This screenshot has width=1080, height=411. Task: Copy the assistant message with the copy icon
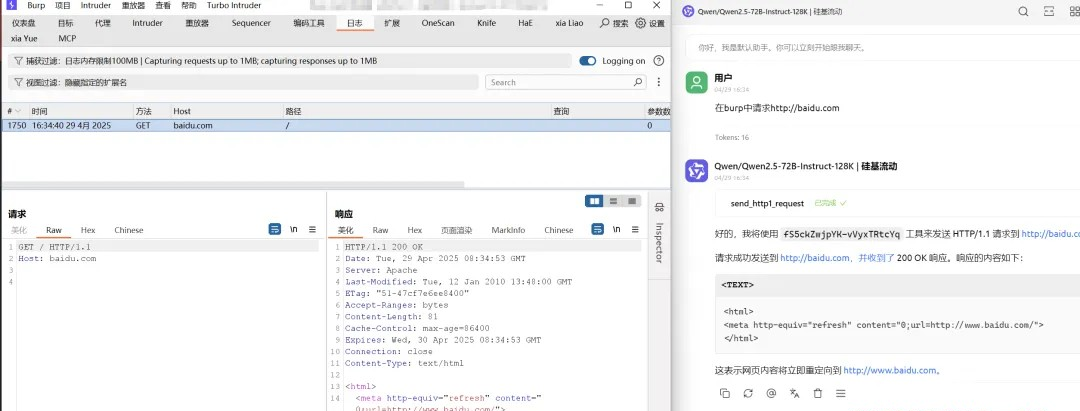coord(725,393)
